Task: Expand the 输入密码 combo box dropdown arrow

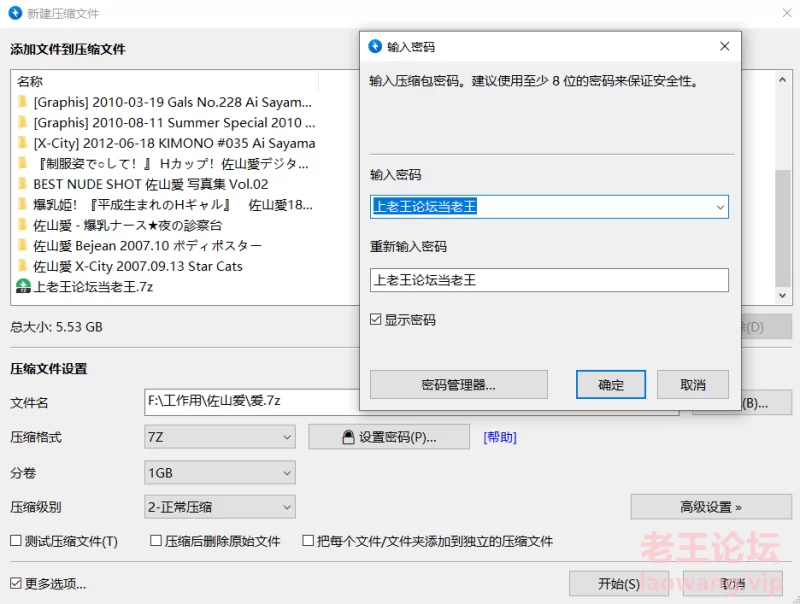Action: 719,207
